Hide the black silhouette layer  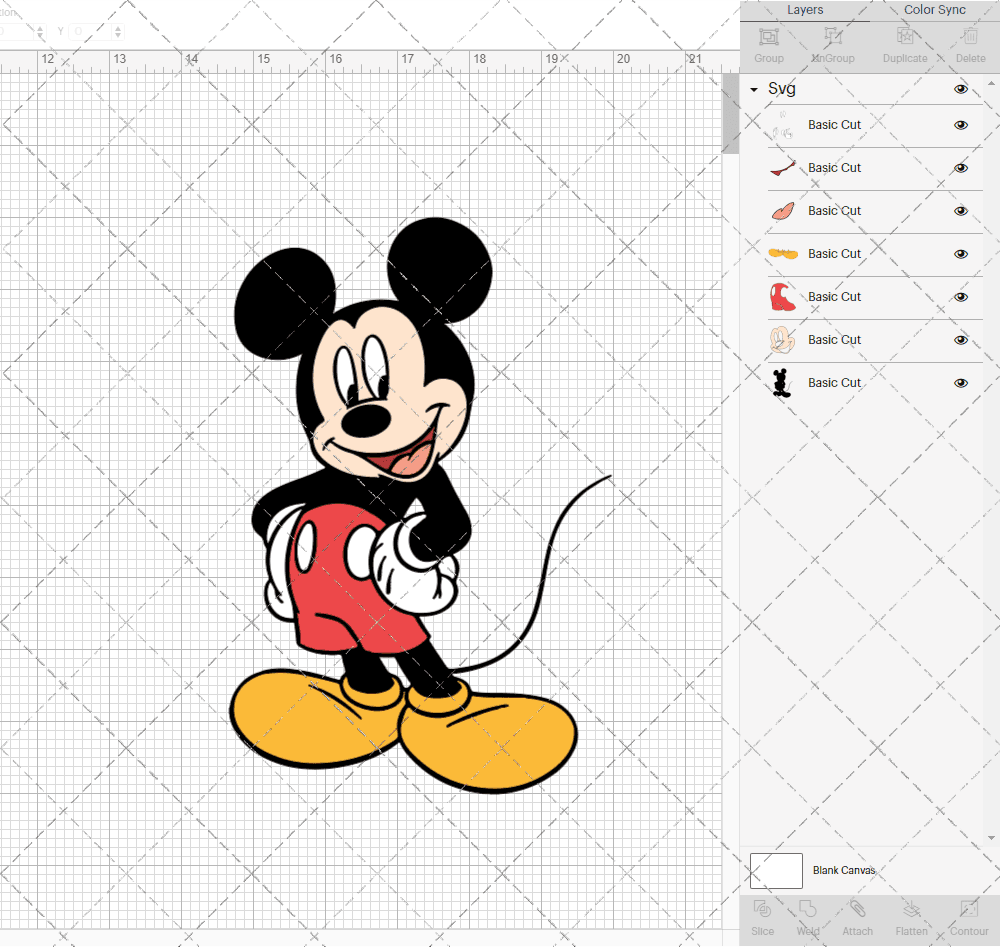[960, 383]
